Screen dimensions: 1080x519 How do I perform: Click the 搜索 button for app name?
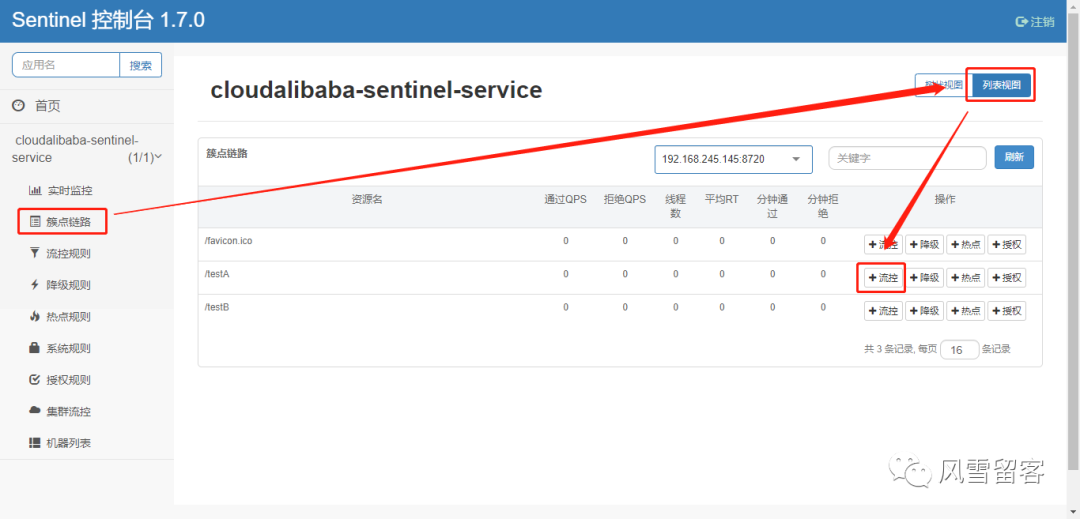click(141, 65)
